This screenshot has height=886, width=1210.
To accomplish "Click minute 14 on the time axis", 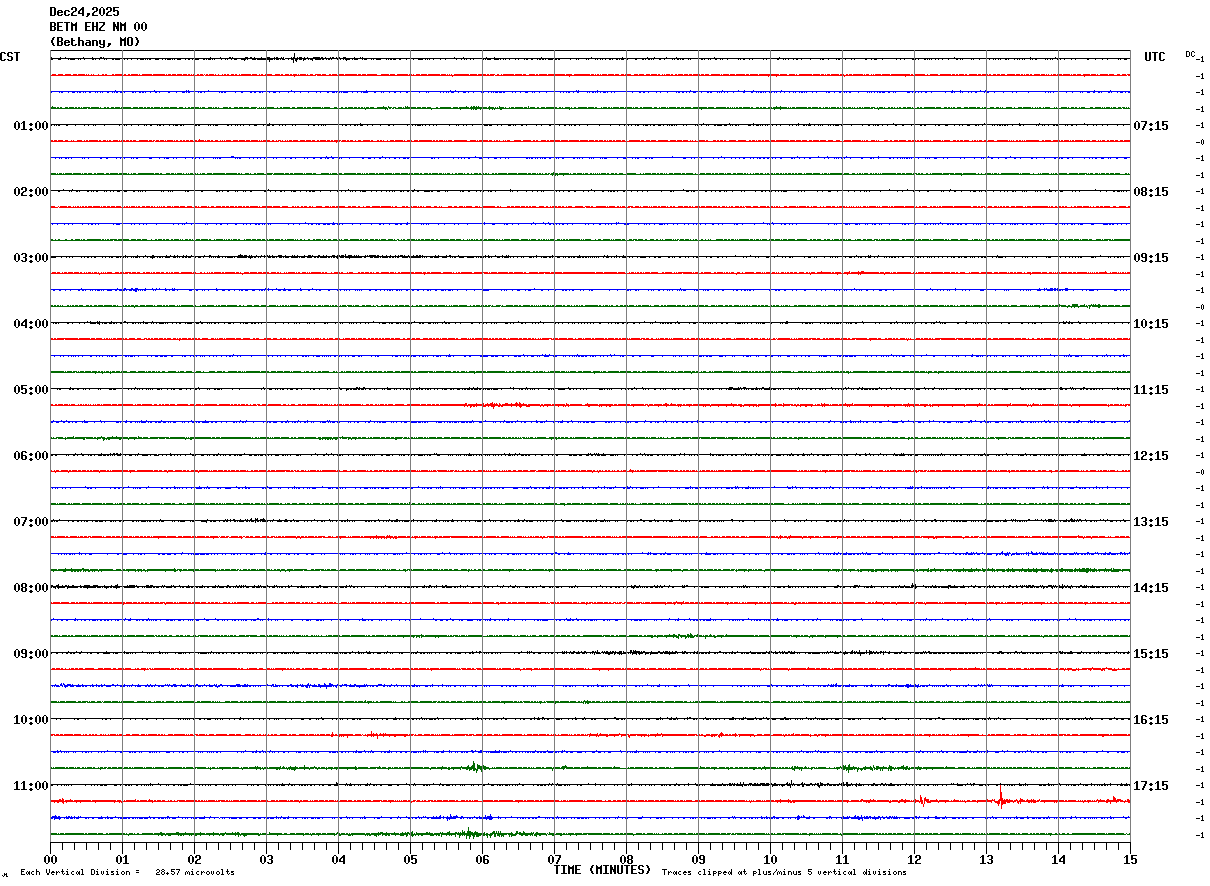I will (x=1058, y=859).
